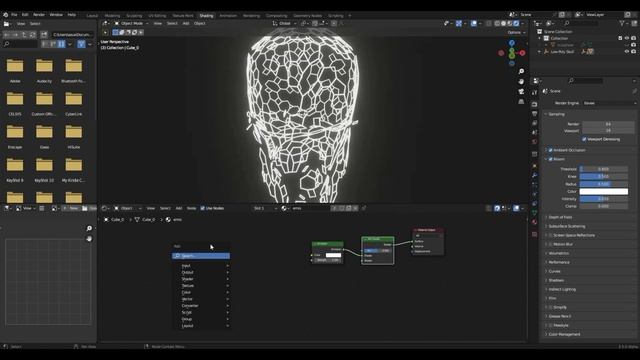Click the outliner filter funnel icon
The image size is (640, 360).
tap(622, 24)
